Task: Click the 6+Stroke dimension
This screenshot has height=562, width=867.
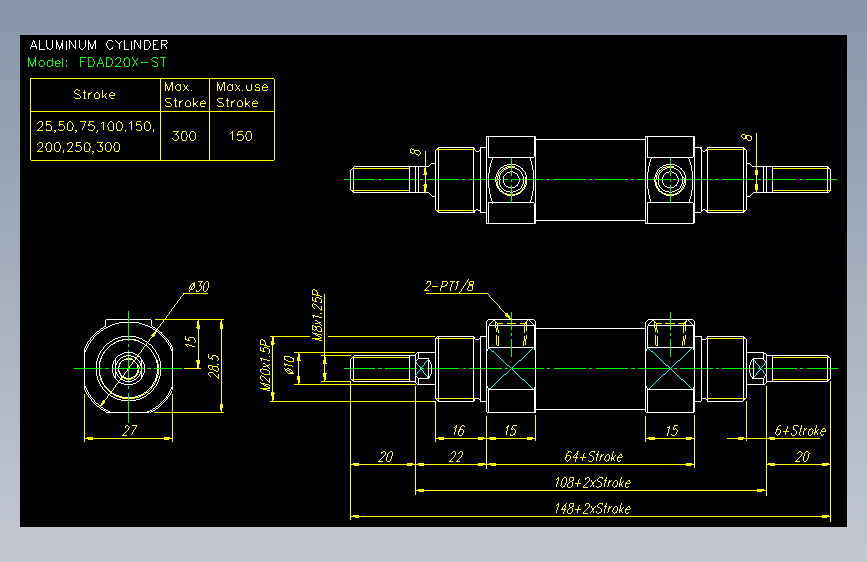Action: 800,430
